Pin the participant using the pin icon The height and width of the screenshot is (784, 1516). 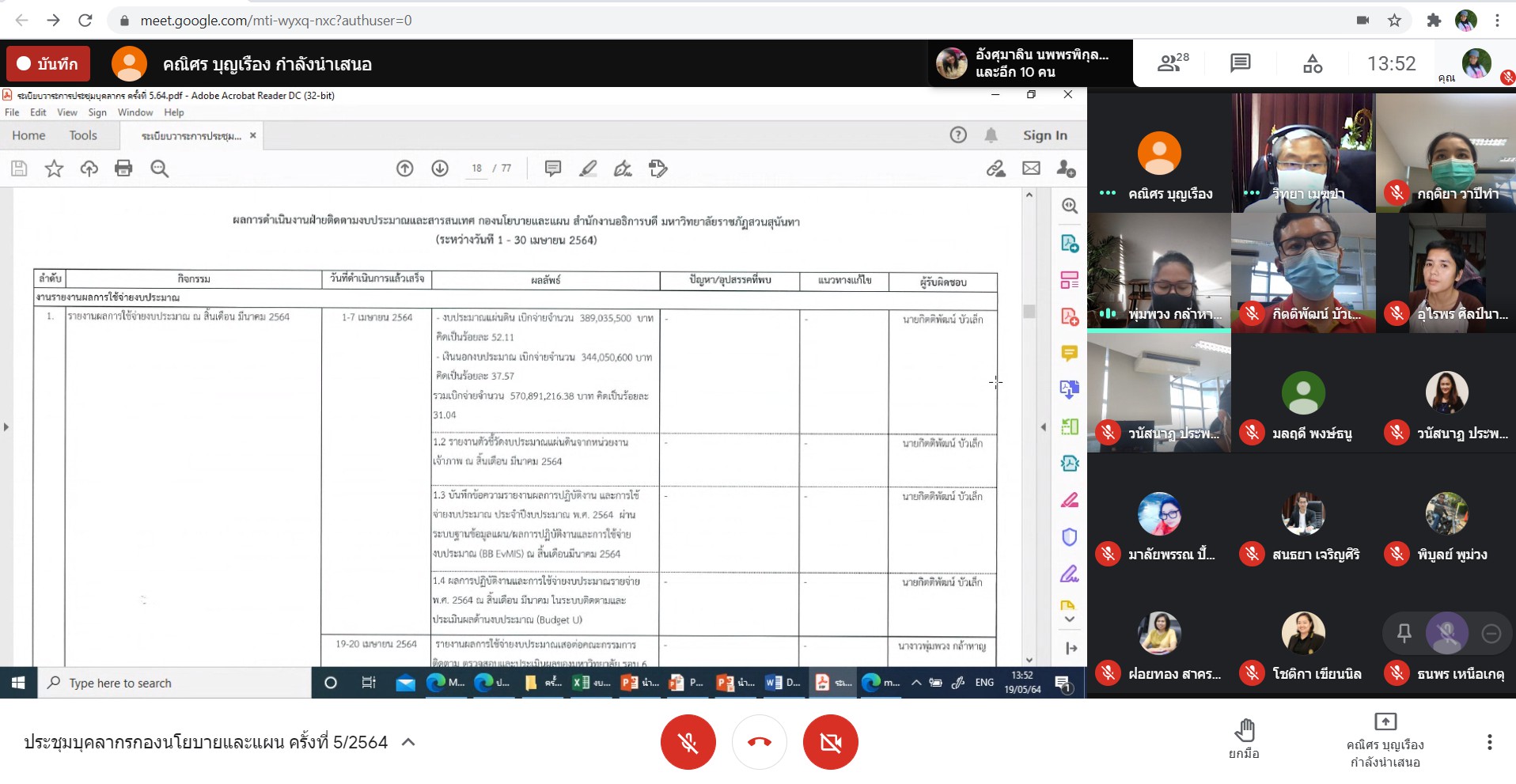point(1404,633)
